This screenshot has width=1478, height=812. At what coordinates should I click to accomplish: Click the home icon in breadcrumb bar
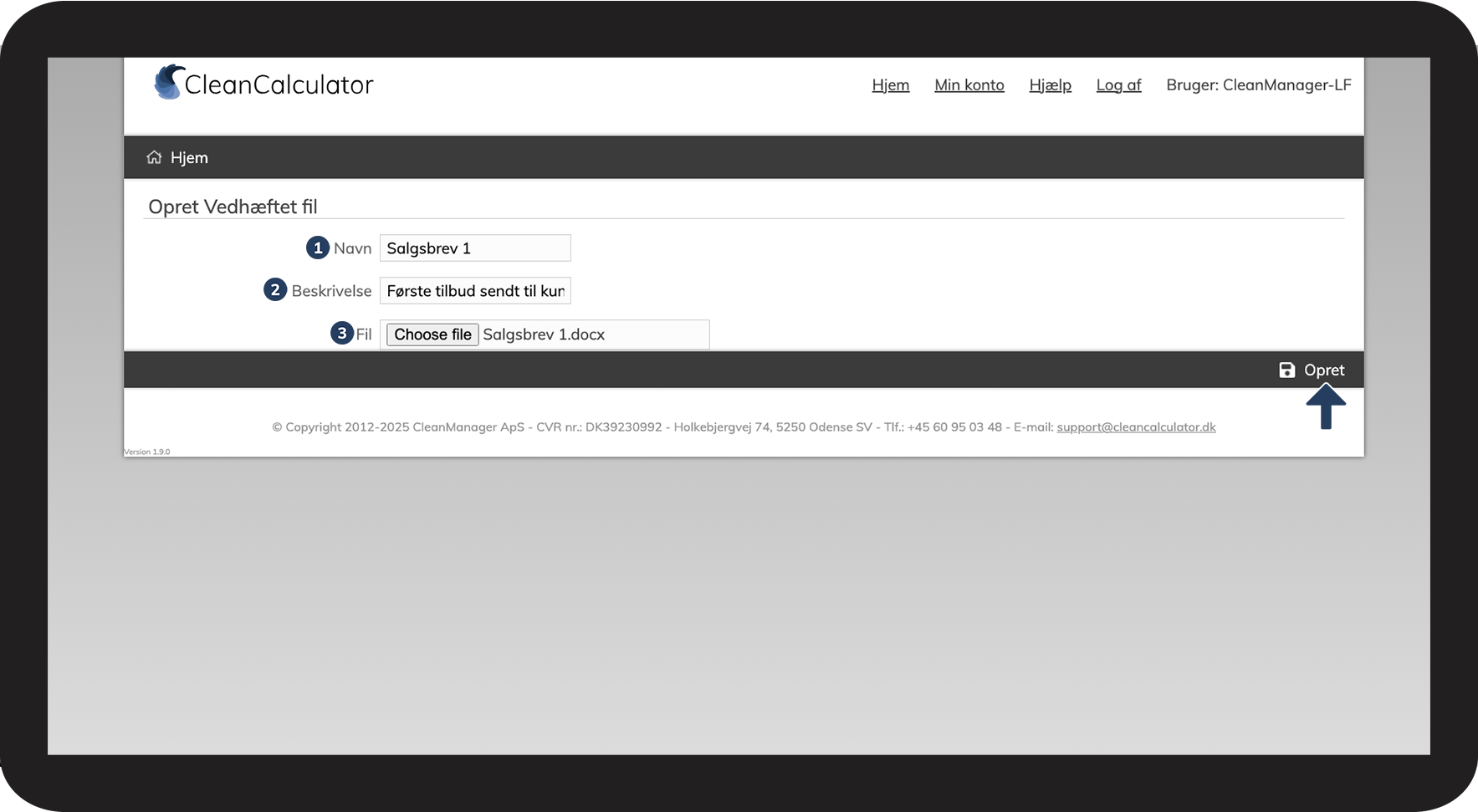coord(154,157)
